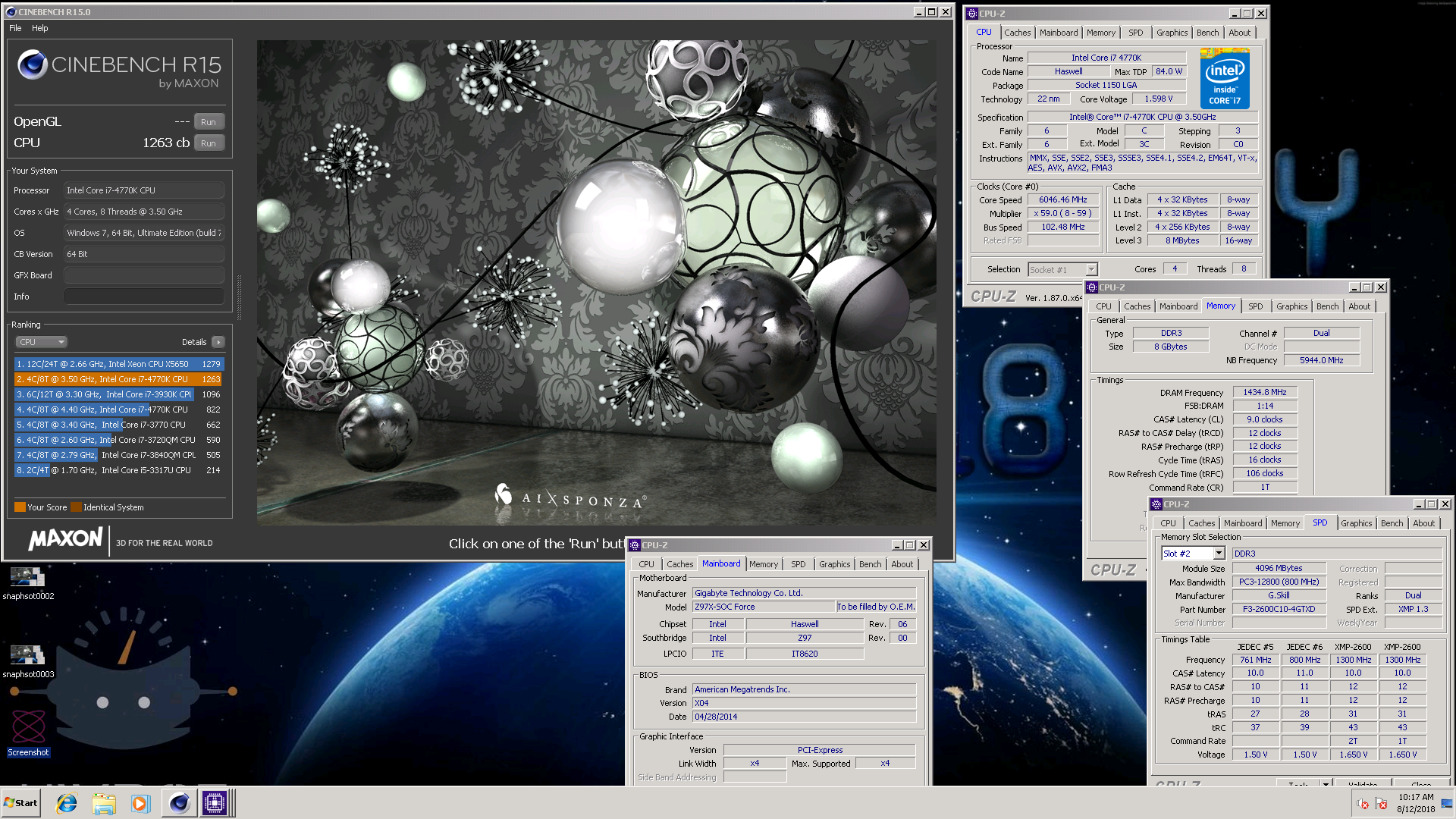
Task: Click the Info input field
Action: pos(144,297)
